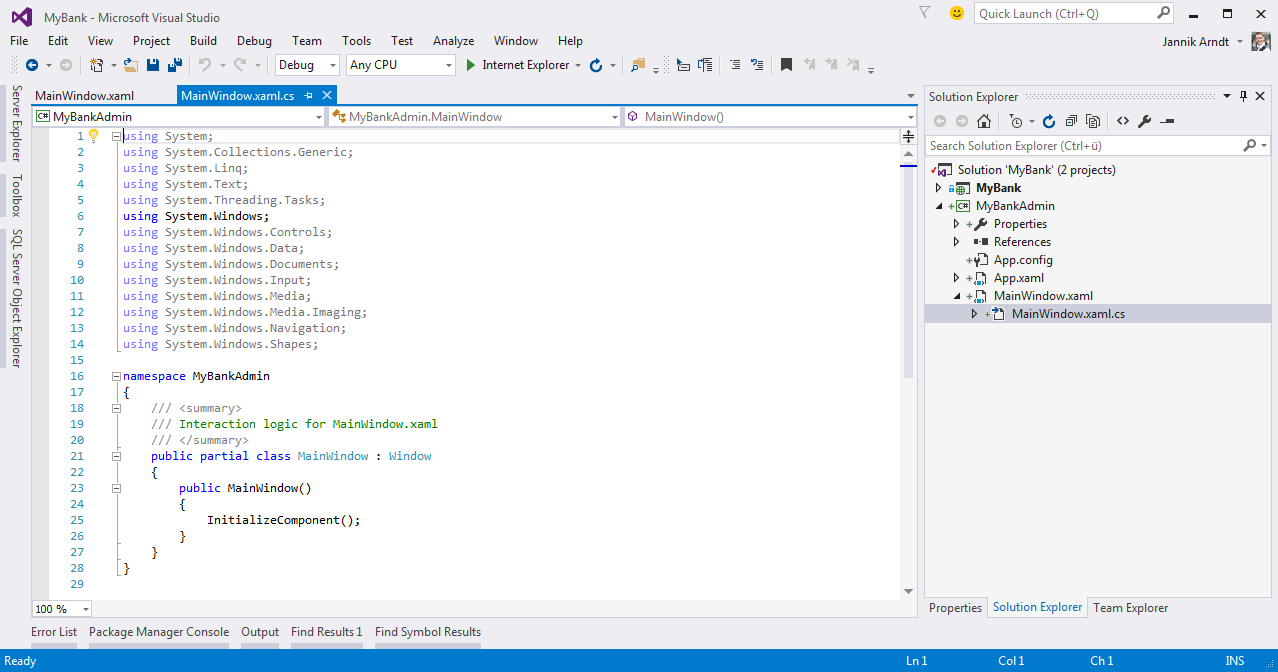1278x672 pixels.
Task: Select App.config in Solution Explorer
Action: [1023, 260]
